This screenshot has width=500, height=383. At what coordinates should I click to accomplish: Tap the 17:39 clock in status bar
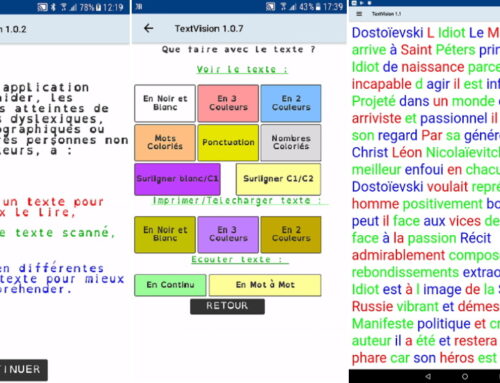(333, 7)
